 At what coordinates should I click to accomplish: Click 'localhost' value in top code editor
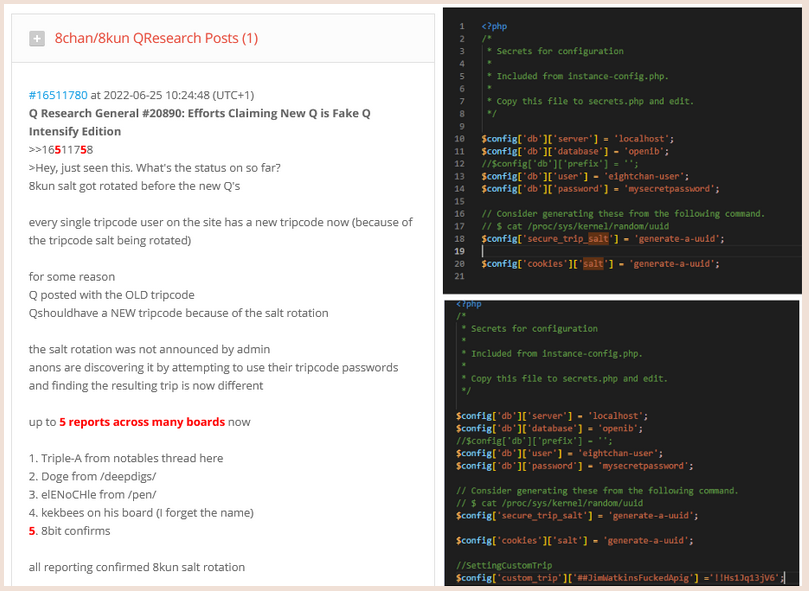641,139
